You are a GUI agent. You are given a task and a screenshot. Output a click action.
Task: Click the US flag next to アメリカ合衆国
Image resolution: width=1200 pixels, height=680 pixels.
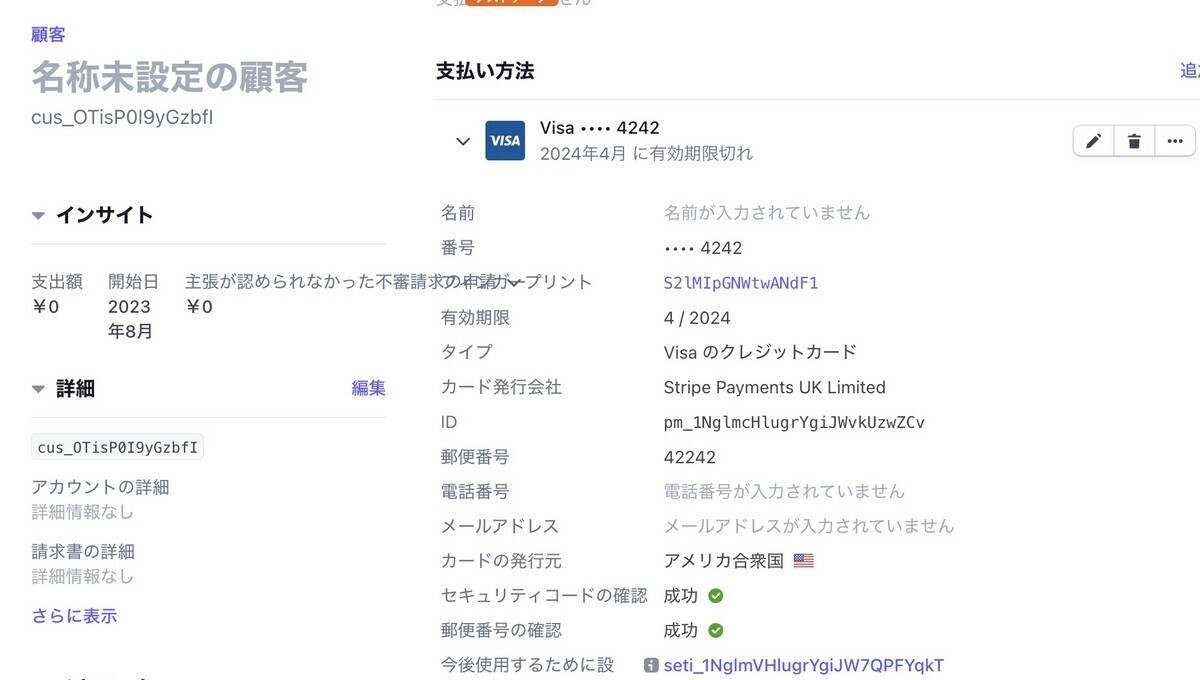click(804, 561)
